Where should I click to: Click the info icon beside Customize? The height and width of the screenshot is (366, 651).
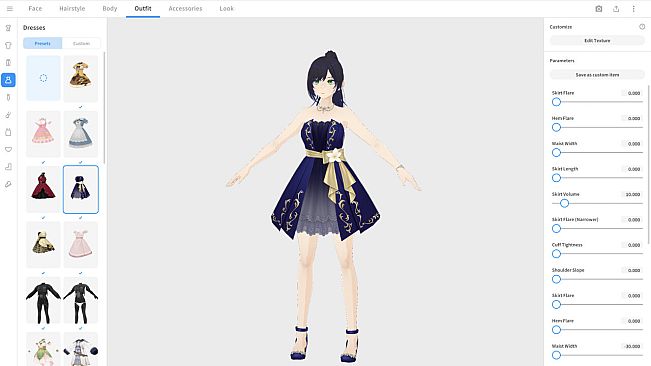[642, 27]
